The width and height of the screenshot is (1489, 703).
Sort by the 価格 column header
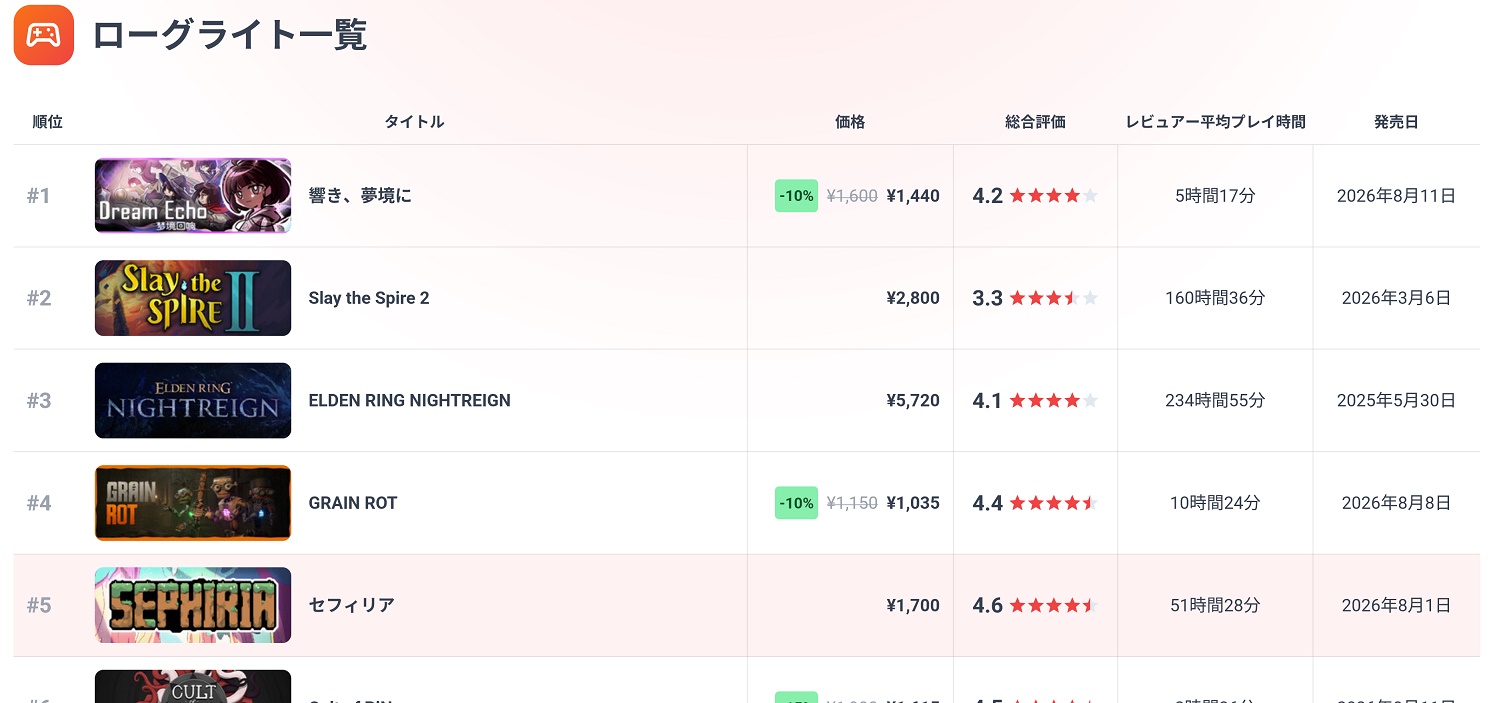[850, 122]
